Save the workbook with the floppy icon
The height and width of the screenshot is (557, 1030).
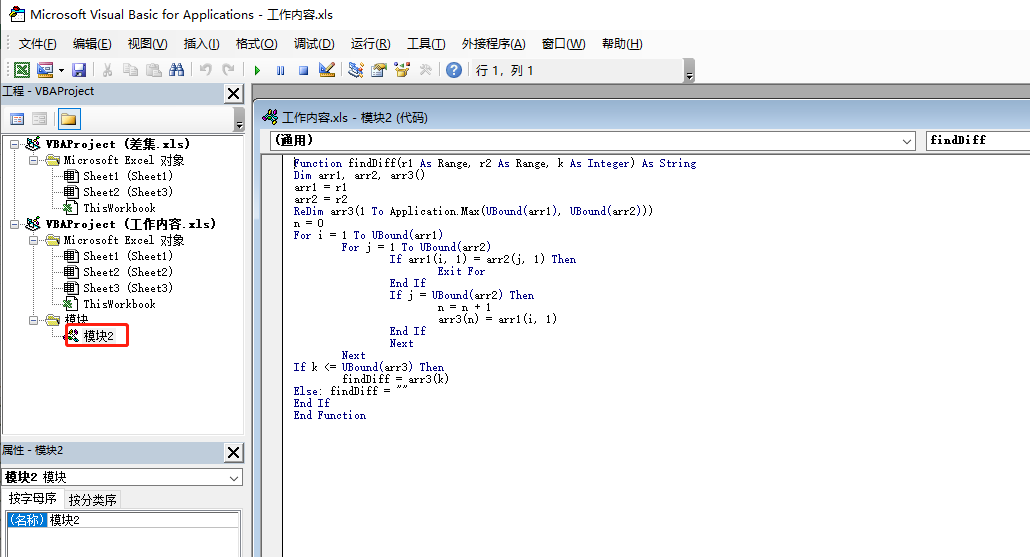79,70
